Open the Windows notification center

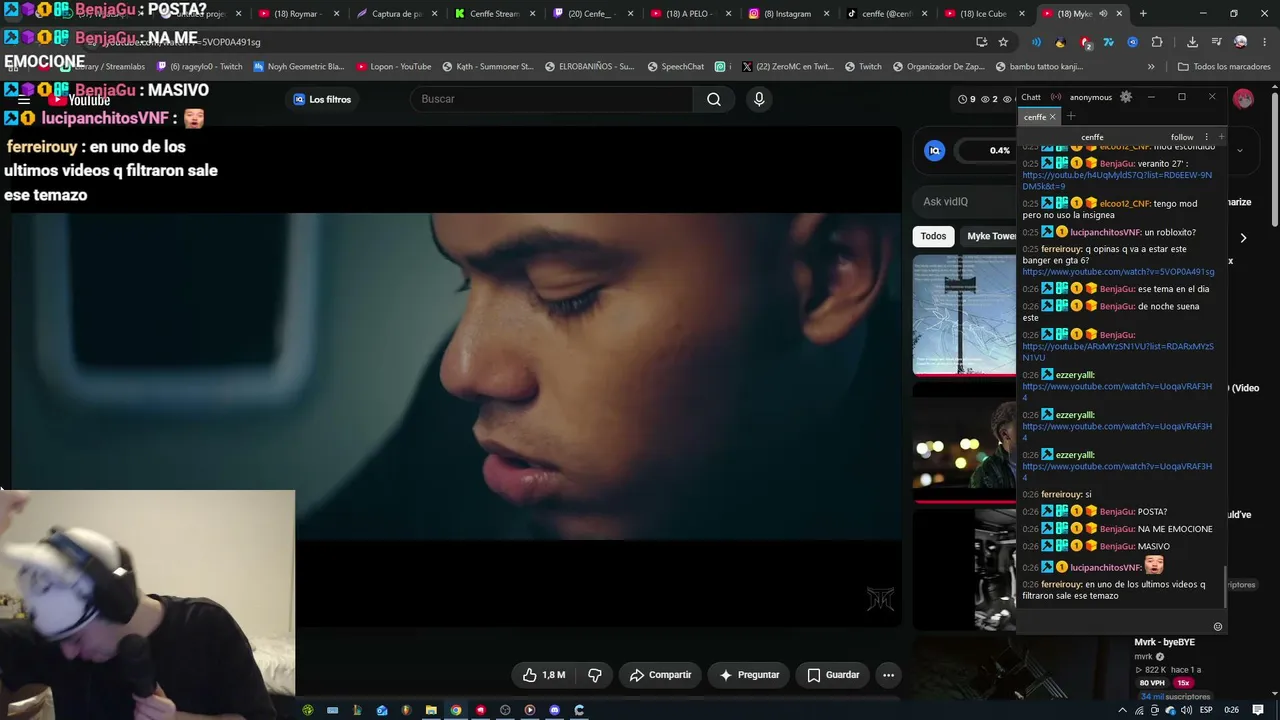(x=1259, y=710)
